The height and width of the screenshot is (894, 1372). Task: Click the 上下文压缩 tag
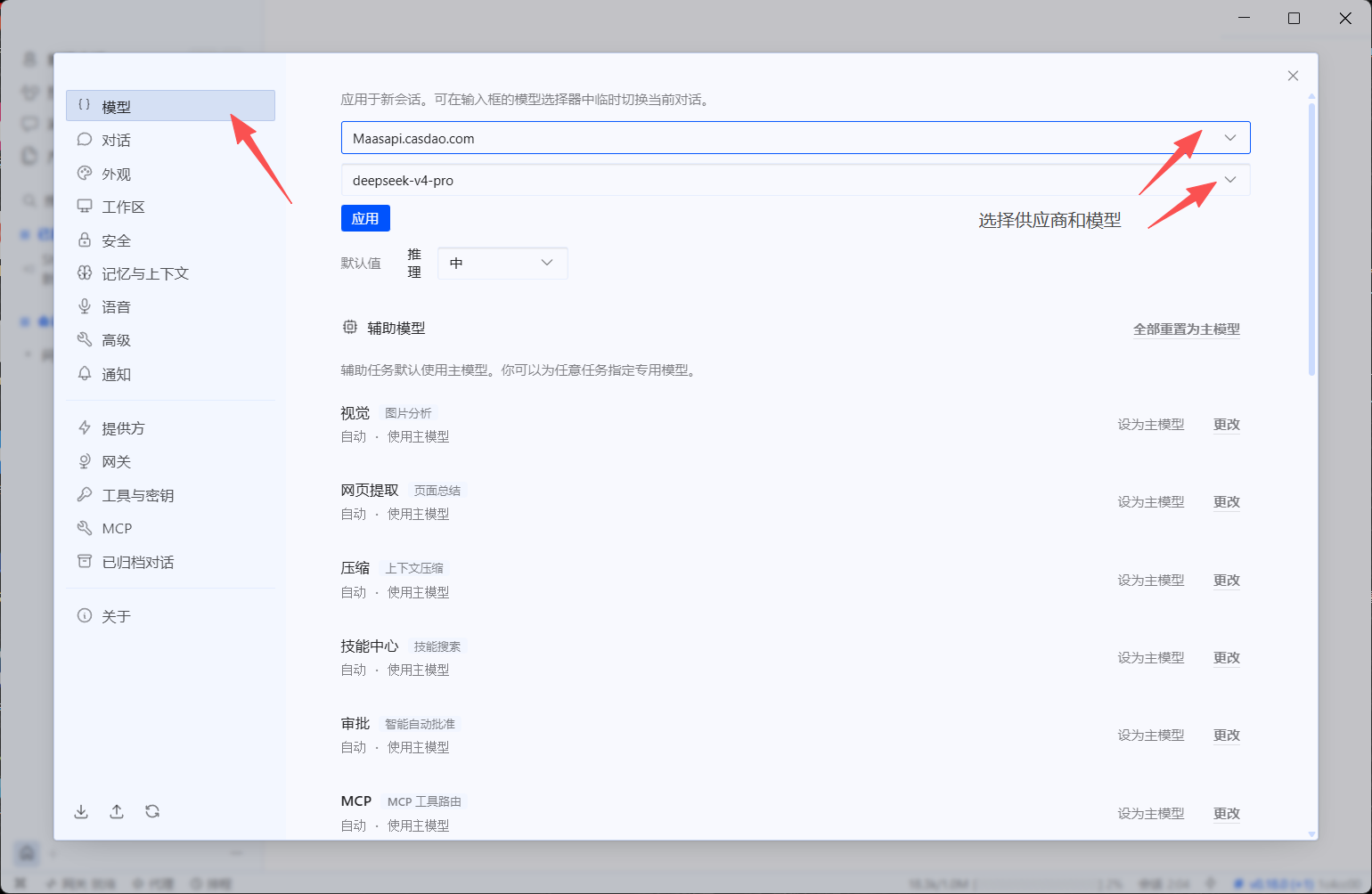[414, 568]
